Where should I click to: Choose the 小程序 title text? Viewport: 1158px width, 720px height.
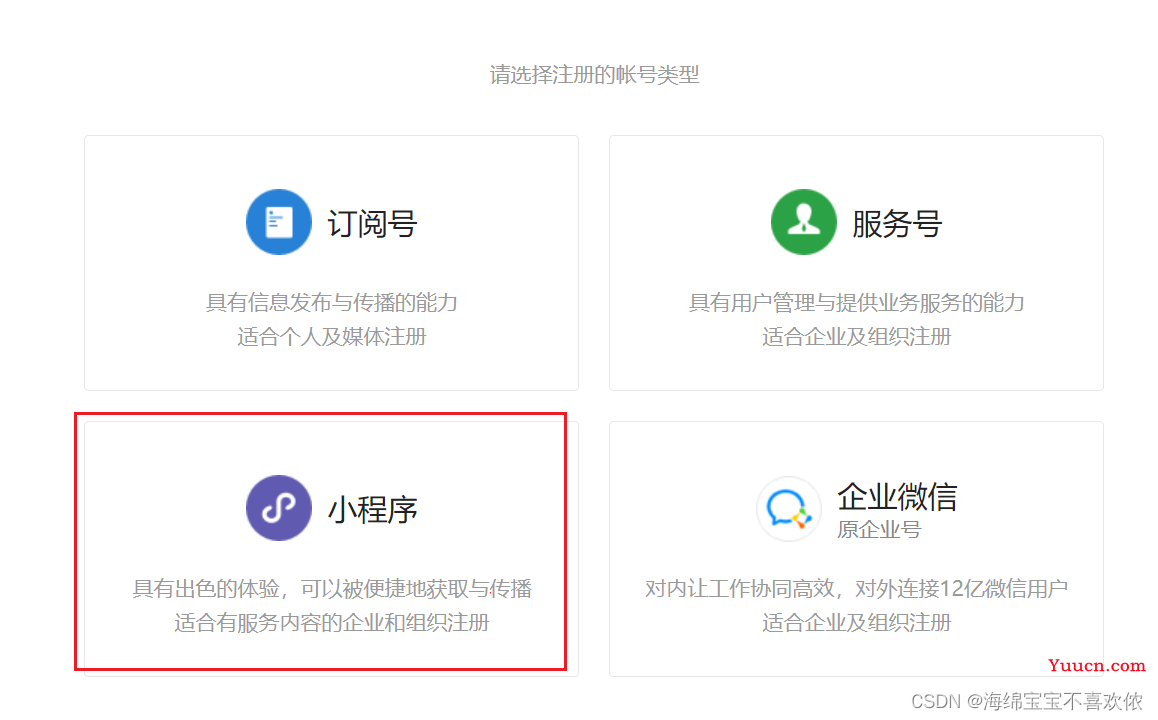coord(373,510)
